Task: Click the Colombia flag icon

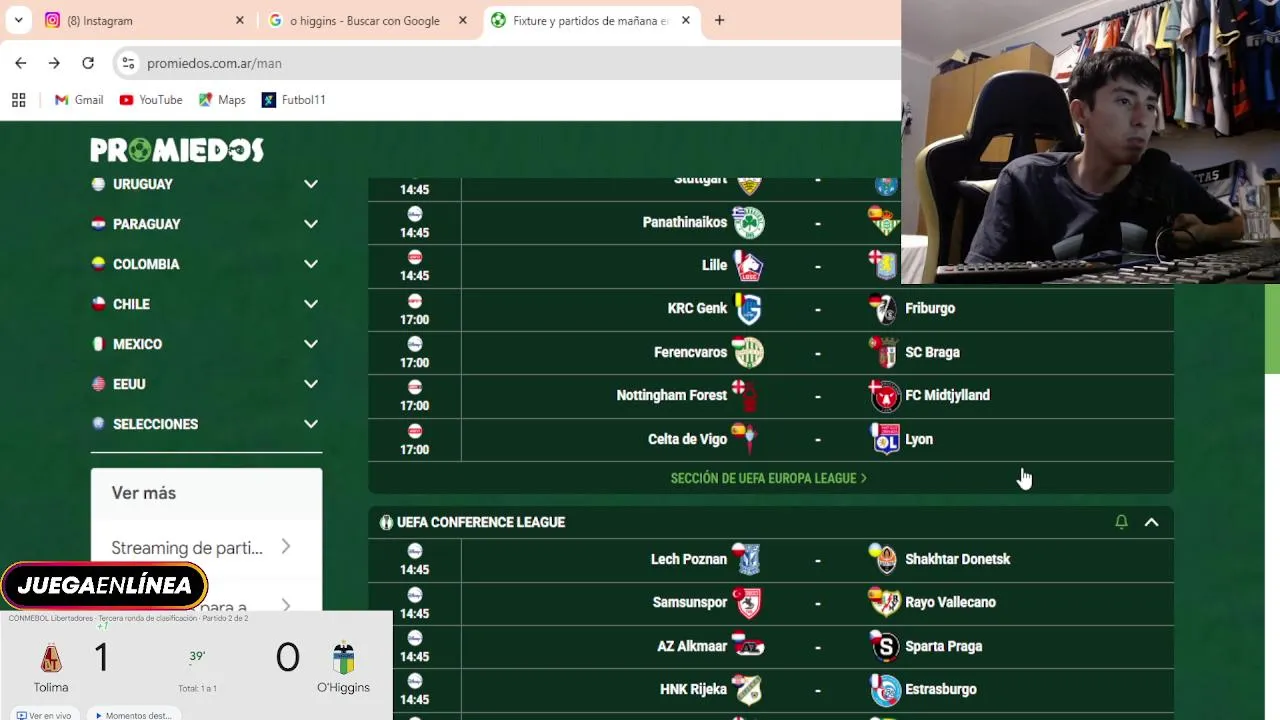Action: (x=98, y=264)
